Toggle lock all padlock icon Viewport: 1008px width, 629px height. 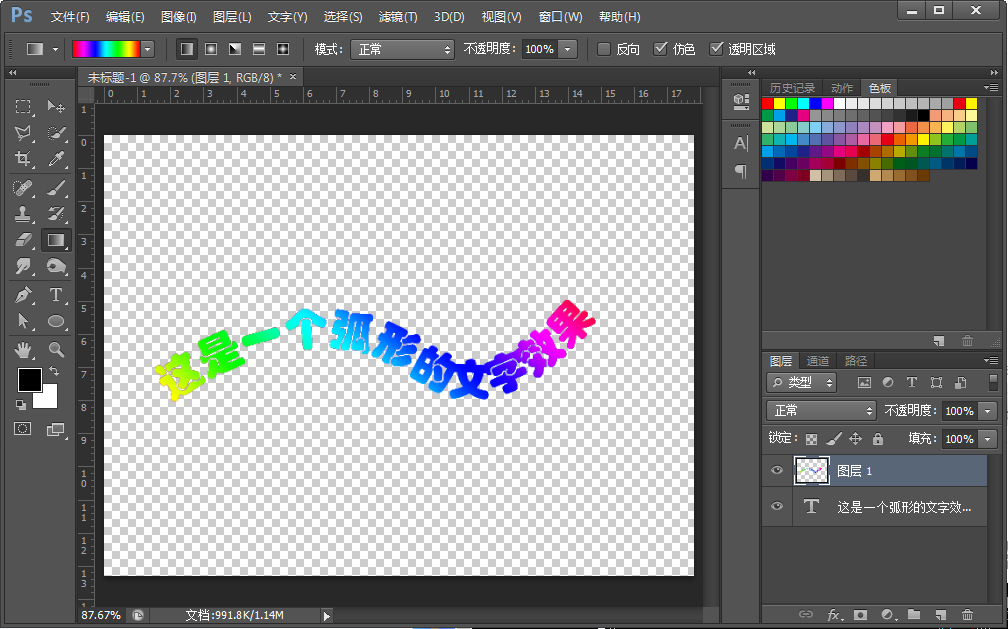878,439
